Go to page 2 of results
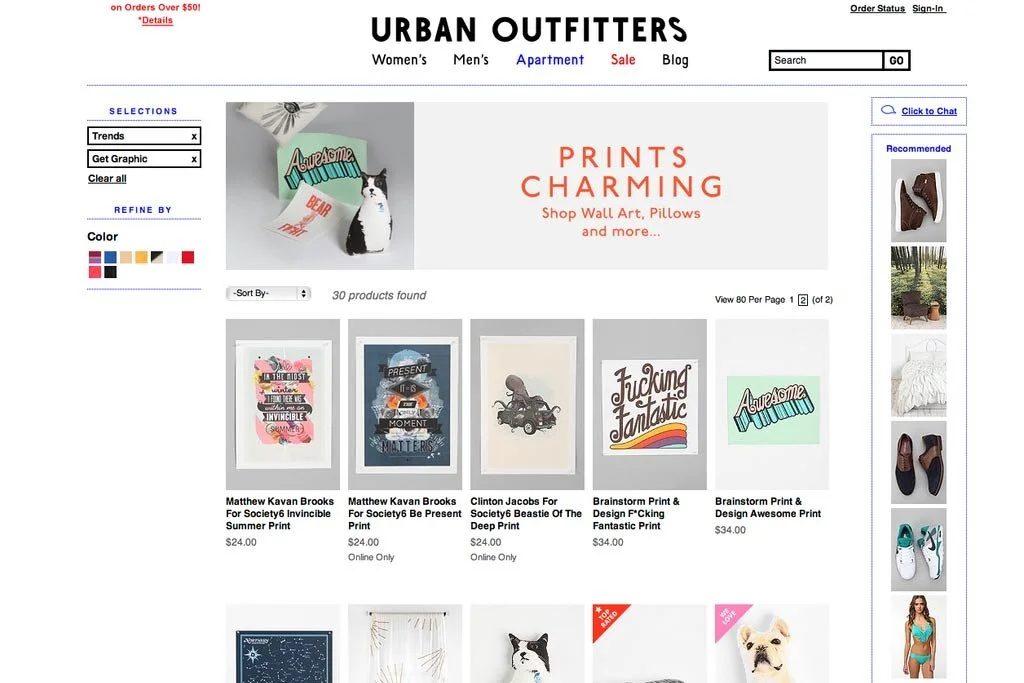The width and height of the screenshot is (1024, 683). (803, 300)
